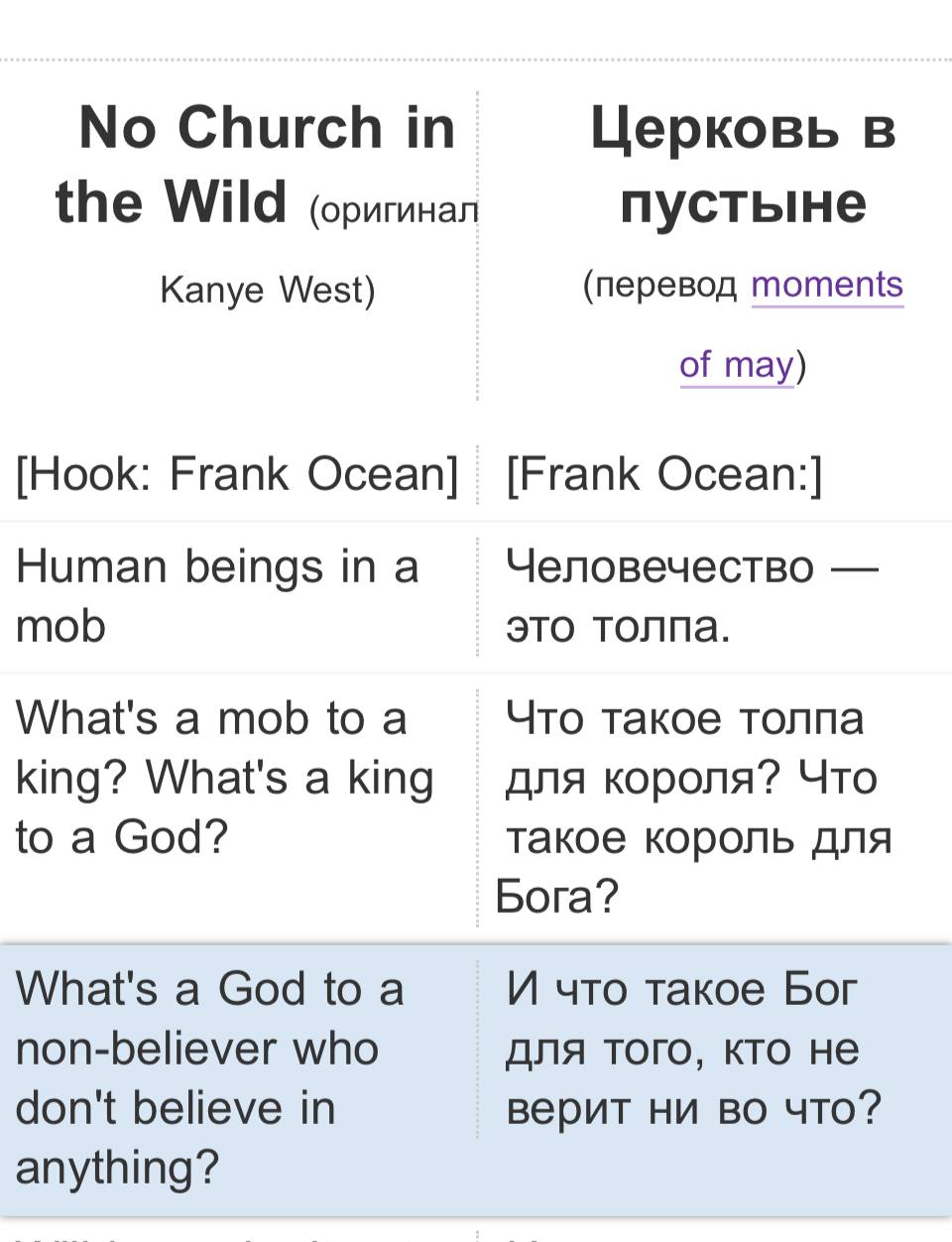
Task: Click the 'Kanye West)' artist text
Action: pos(268,290)
